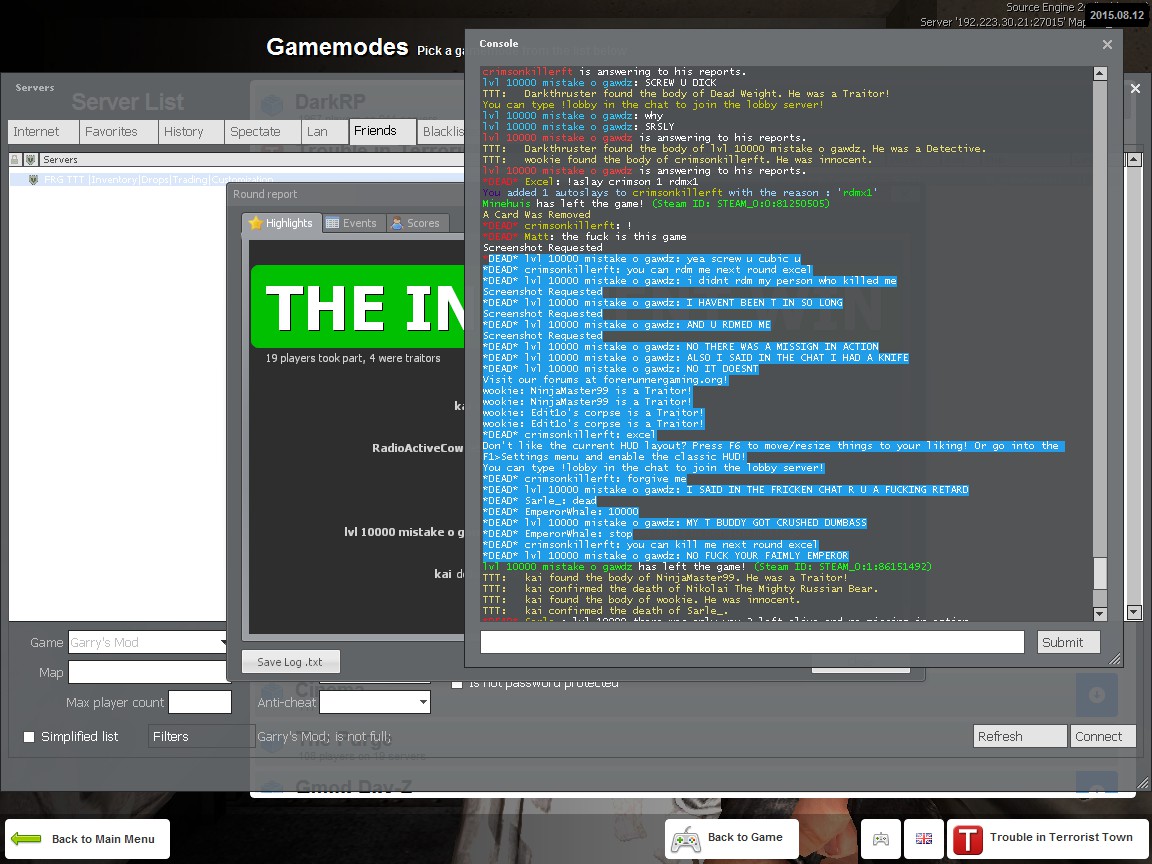Toggle the 'Is not password protected' checkbox
Image resolution: width=1152 pixels, height=864 pixels.
(457, 683)
